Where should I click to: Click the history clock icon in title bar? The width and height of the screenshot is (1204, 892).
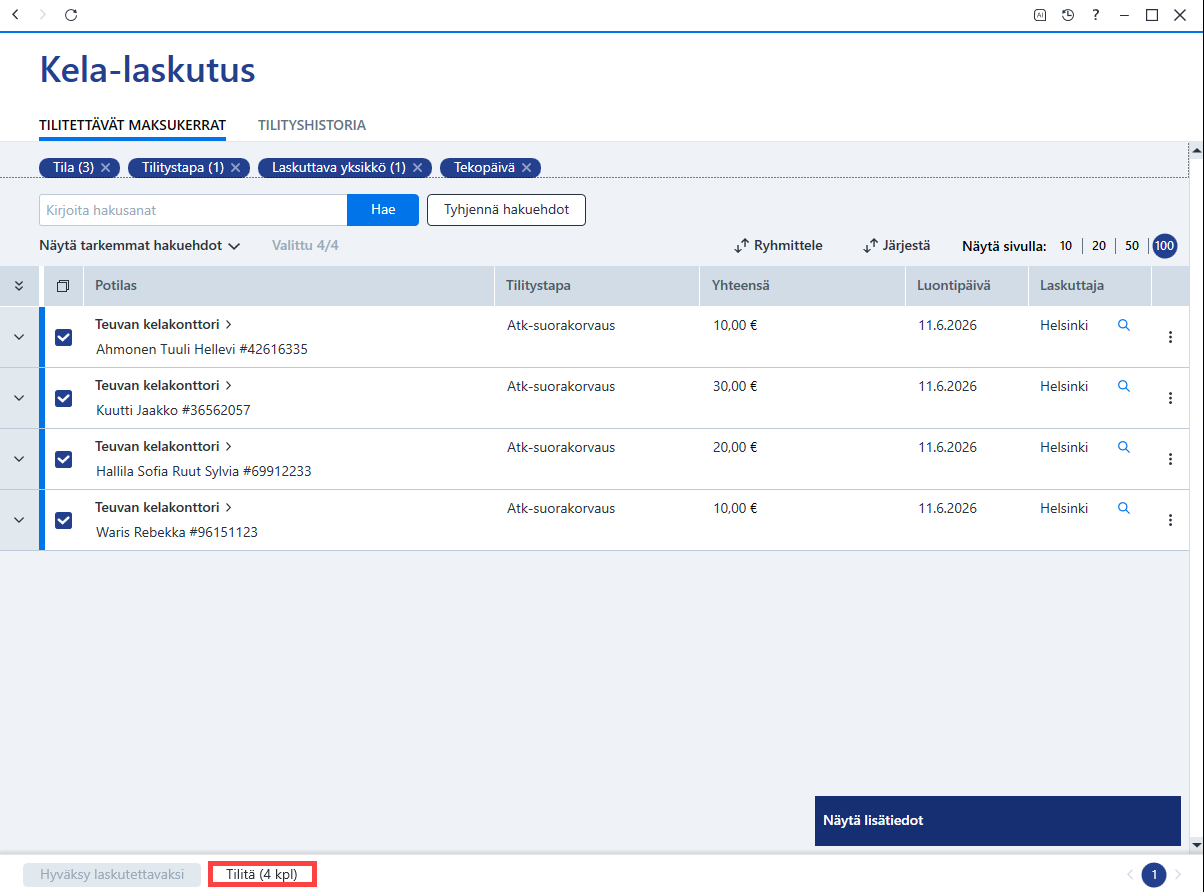(1068, 15)
